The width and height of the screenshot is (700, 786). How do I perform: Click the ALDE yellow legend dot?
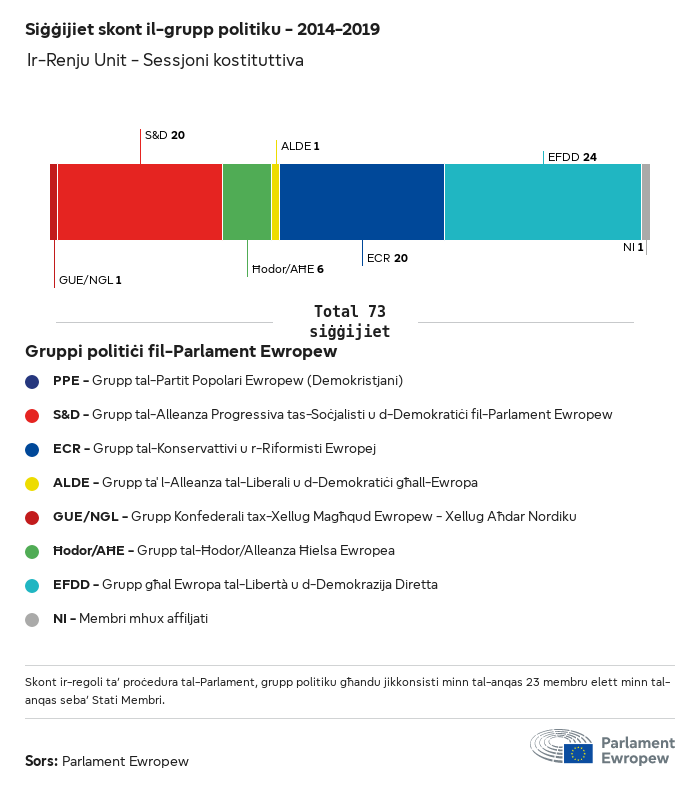(x=32, y=483)
